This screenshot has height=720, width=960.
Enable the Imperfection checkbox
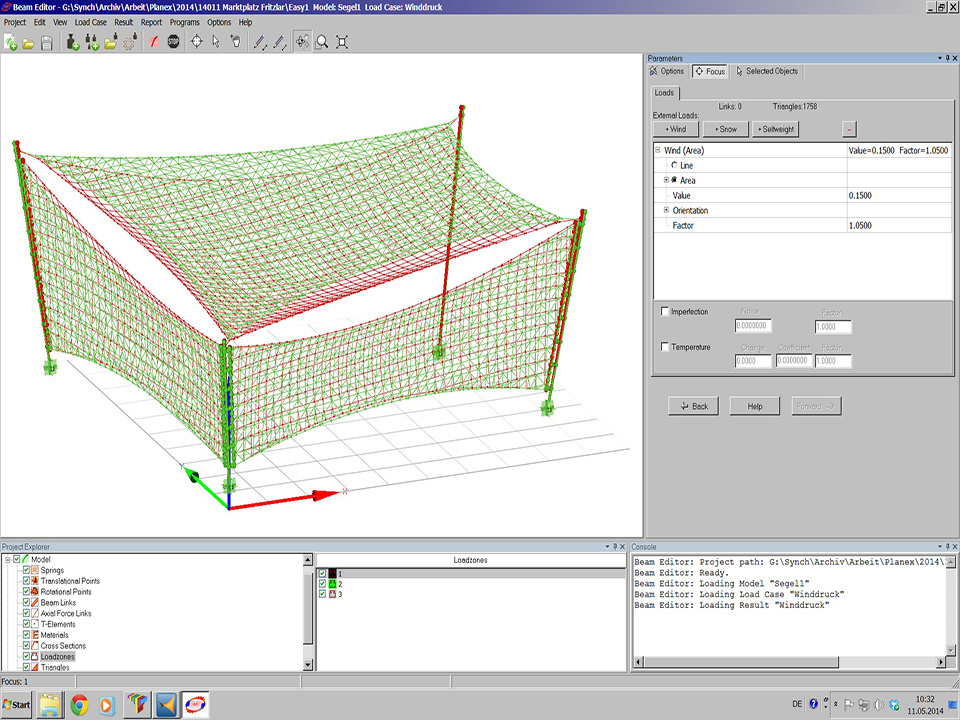coord(666,312)
